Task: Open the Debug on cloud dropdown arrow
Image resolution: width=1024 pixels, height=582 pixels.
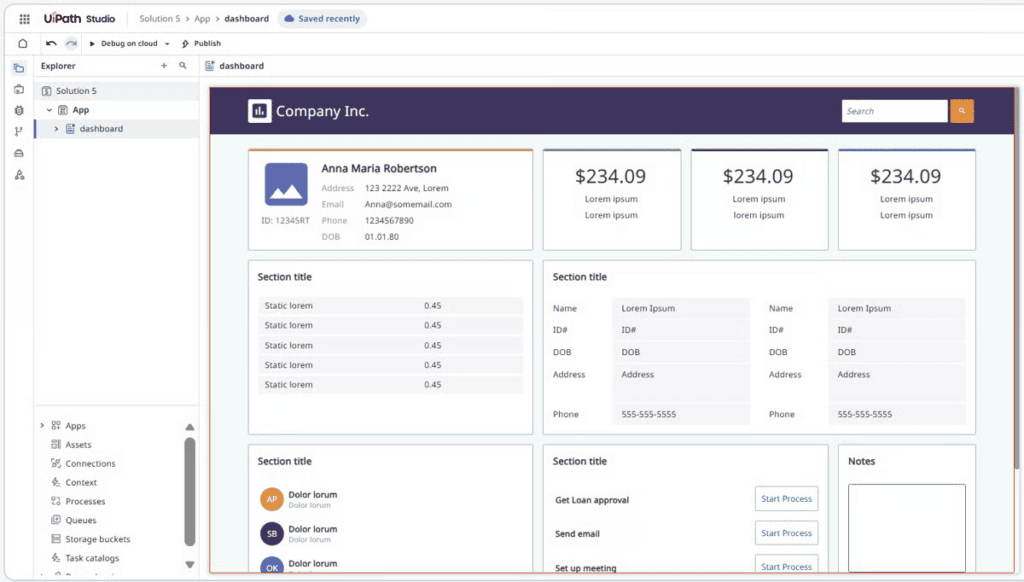Action: [167, 44]
